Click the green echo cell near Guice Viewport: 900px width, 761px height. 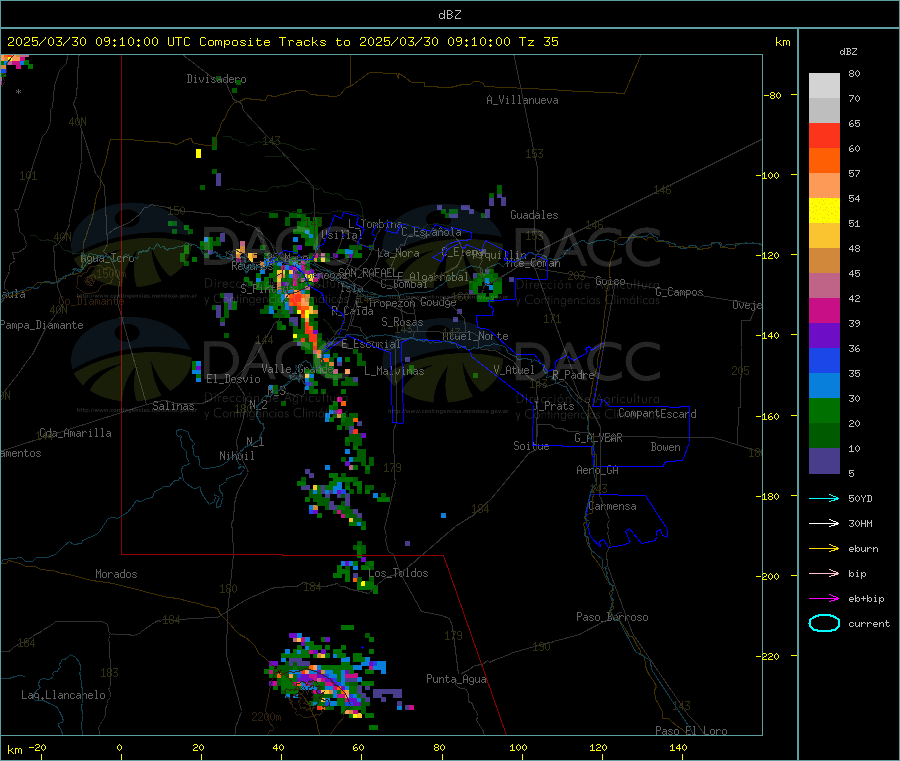(486, 285)
